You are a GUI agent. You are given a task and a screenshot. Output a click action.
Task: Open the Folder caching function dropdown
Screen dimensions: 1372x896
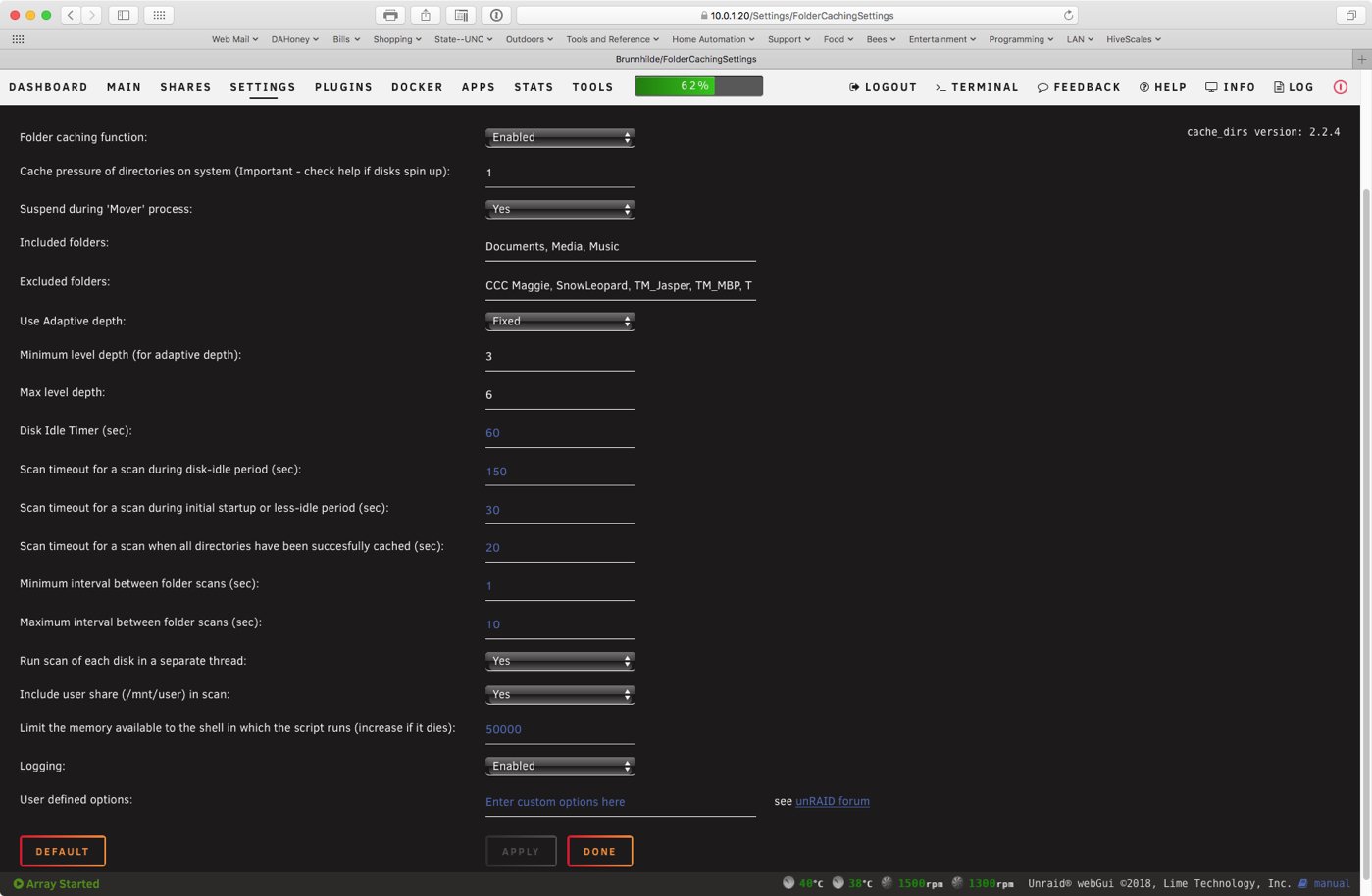tap(560, 137)
